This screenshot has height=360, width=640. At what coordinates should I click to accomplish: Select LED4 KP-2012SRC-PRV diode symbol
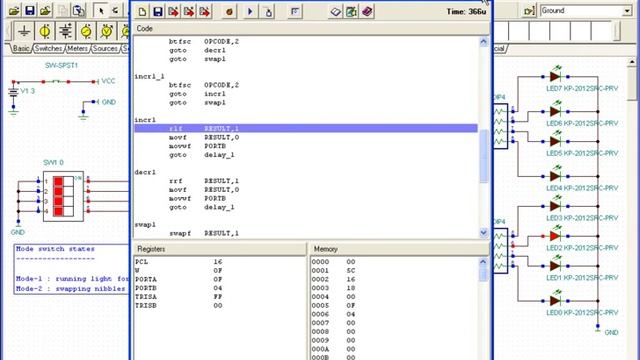[x=555, y=176]
